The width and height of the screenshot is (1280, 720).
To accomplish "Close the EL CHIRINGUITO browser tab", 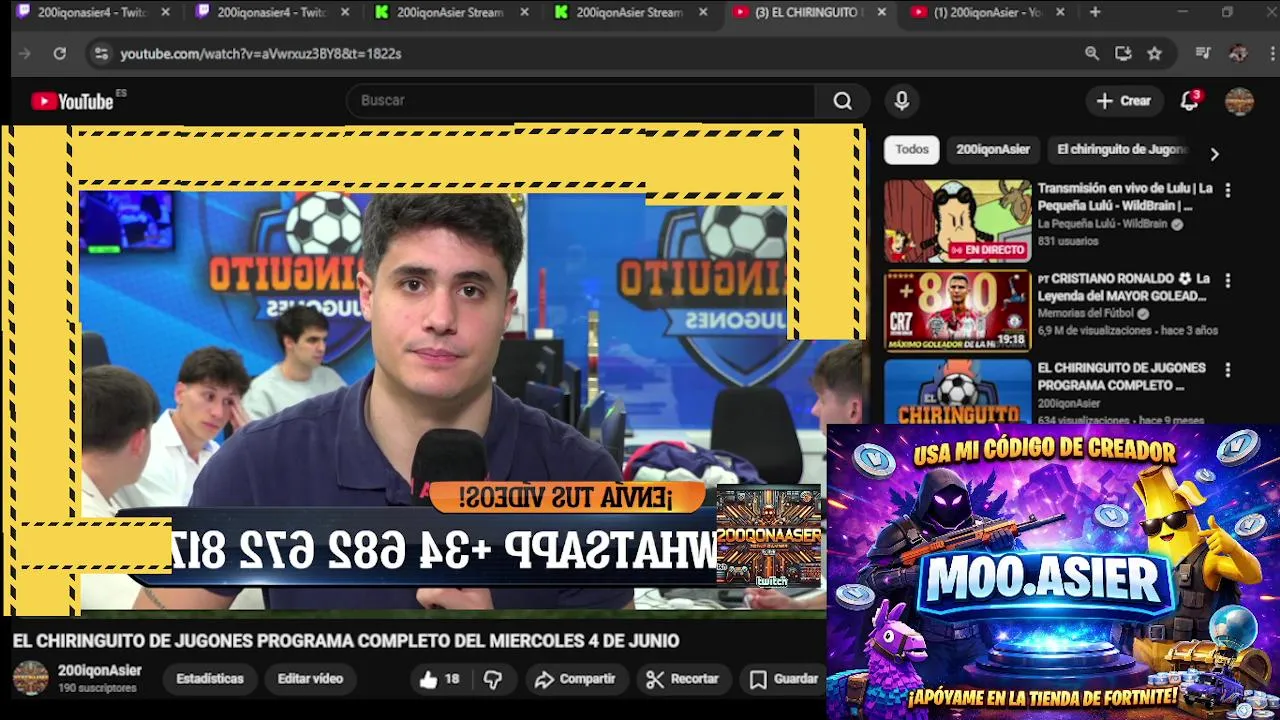I will (x=881, y=12).
